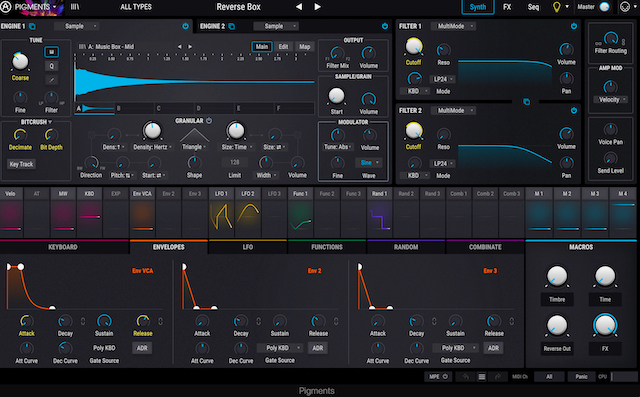The width and height of the screenshot is (640, 397).
Task: Go to the previous preset arrow
Action: click(299, 7)
